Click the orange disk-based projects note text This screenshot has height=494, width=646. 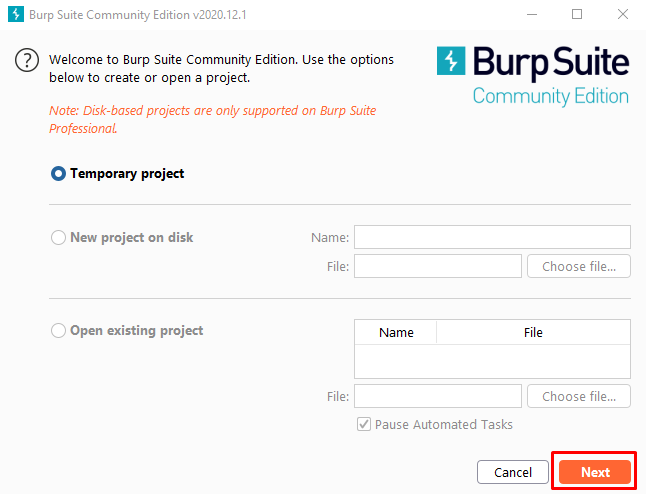[x=213, y=119]
